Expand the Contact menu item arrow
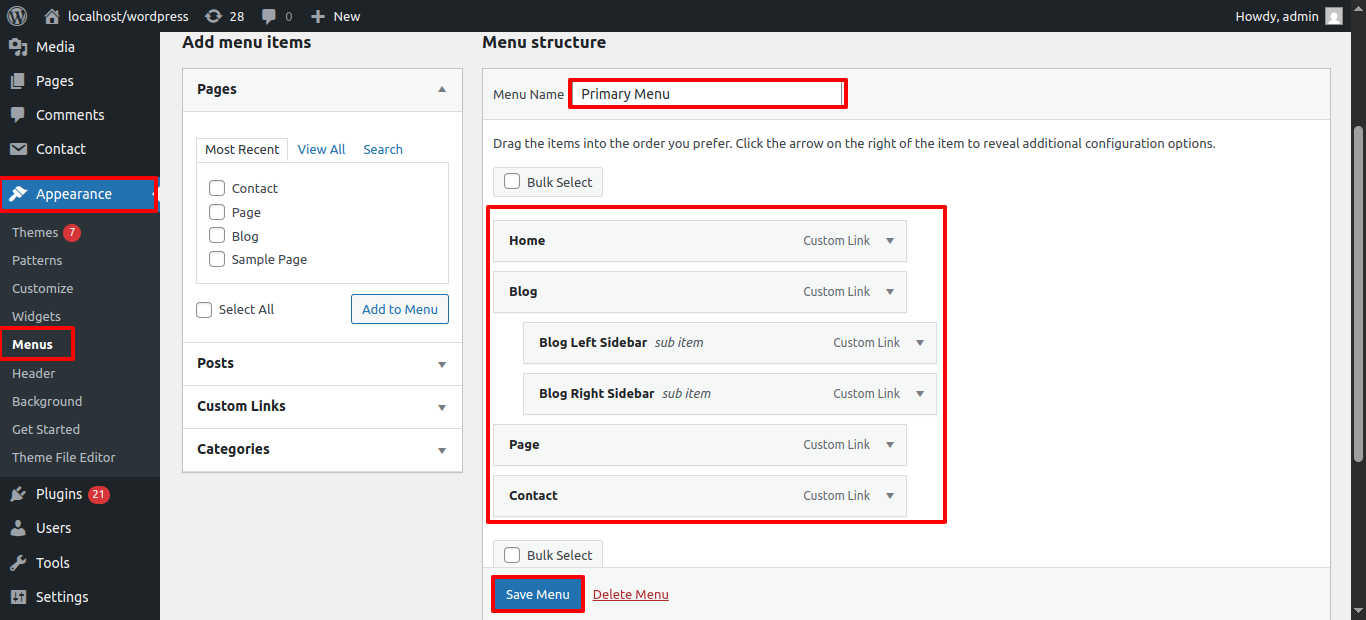Image resolution: width=1366 pixels, height=620 pixels. click(890, 496)
